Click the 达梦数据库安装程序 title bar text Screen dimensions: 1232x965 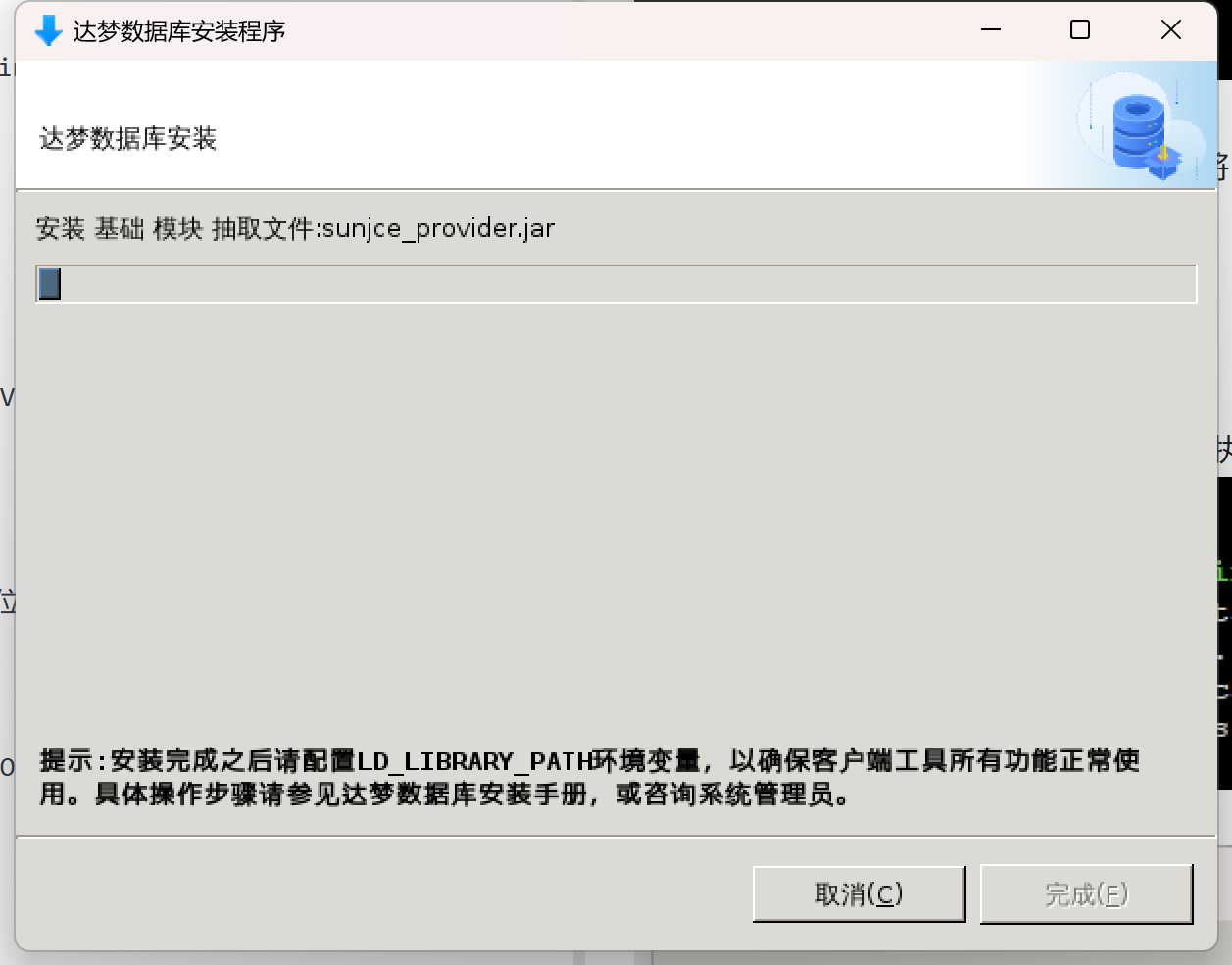pos(179,31)
